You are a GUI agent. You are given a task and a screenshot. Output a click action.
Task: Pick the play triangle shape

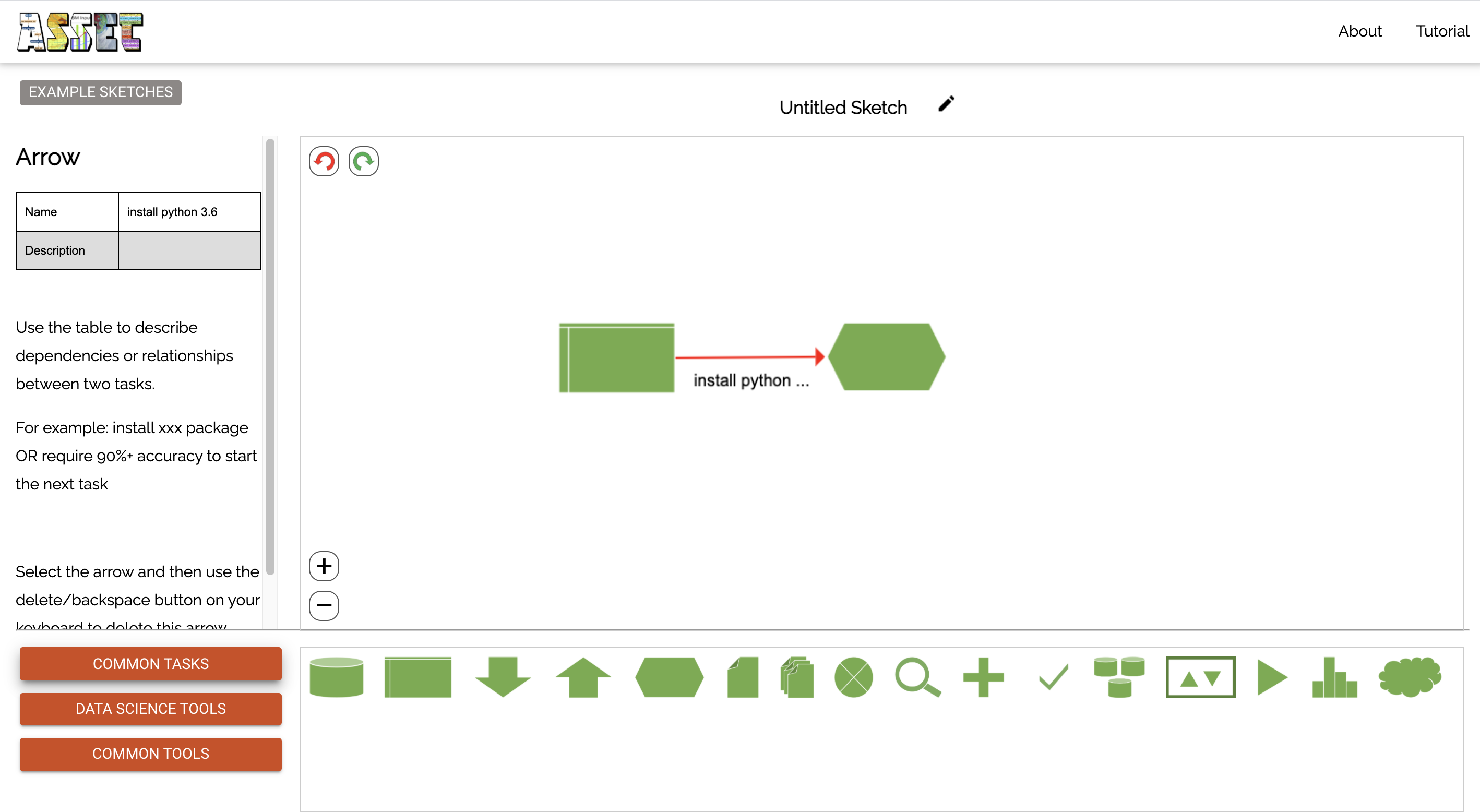click(1271, 677)
